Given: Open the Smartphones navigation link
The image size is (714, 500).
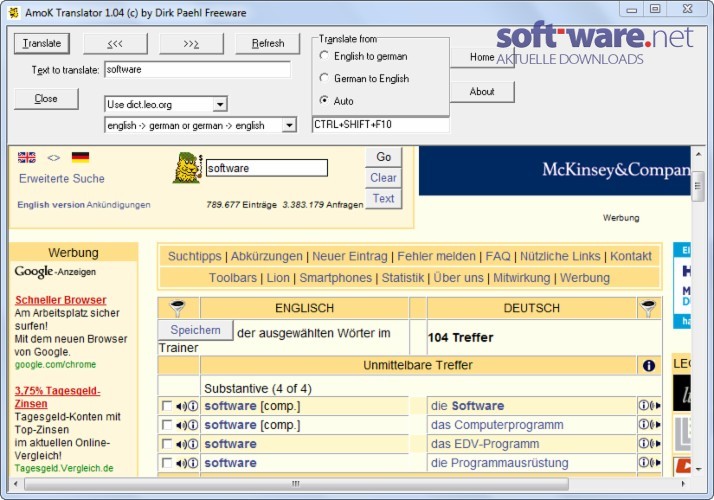Looking at the screenshot, I should [336, 278].
